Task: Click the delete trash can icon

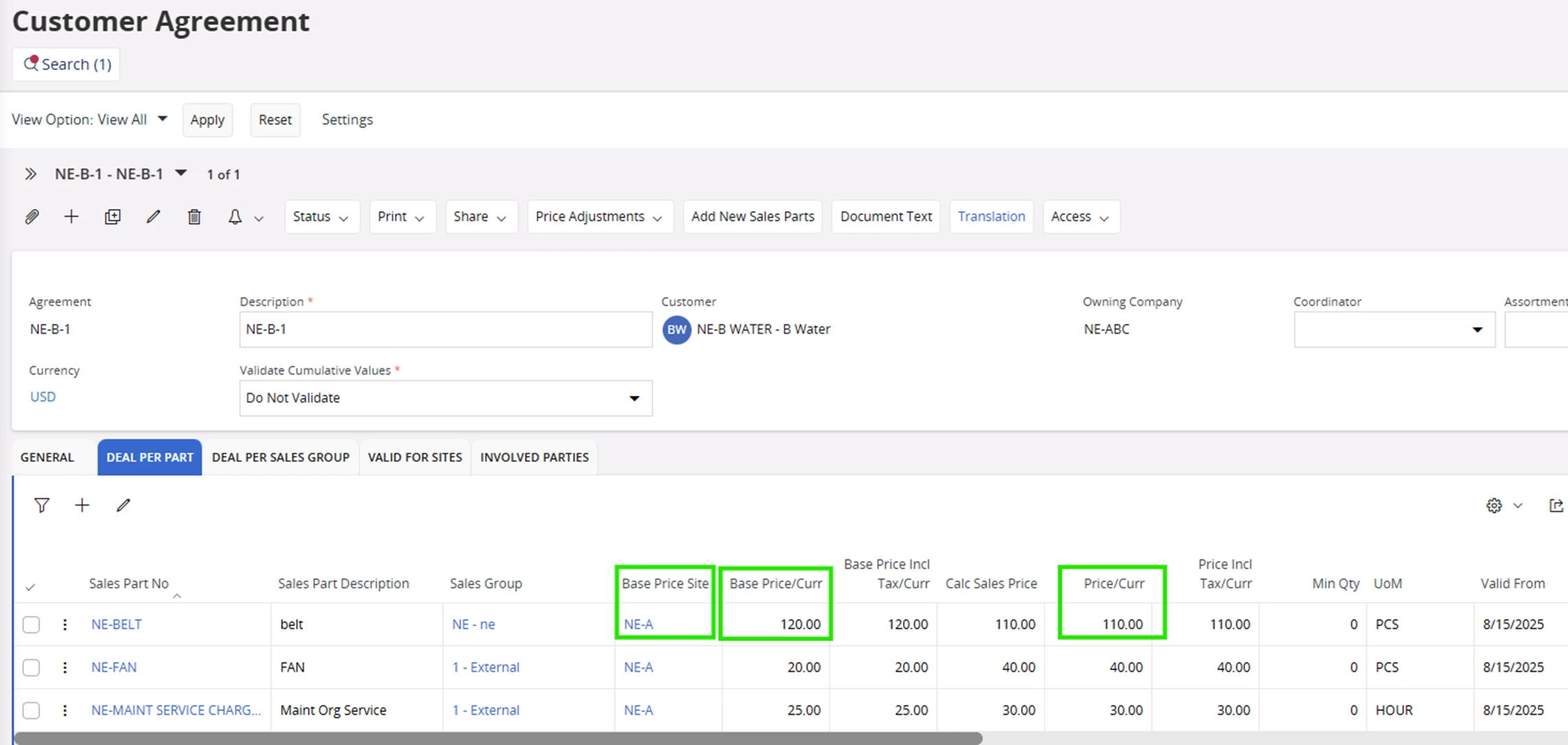Action: click(194, 217)
